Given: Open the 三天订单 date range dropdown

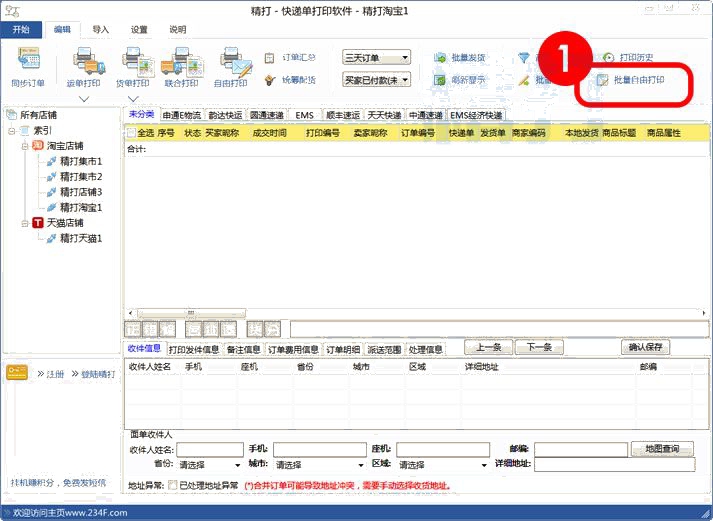Looking at the screenshot, I should pos(376,58).
